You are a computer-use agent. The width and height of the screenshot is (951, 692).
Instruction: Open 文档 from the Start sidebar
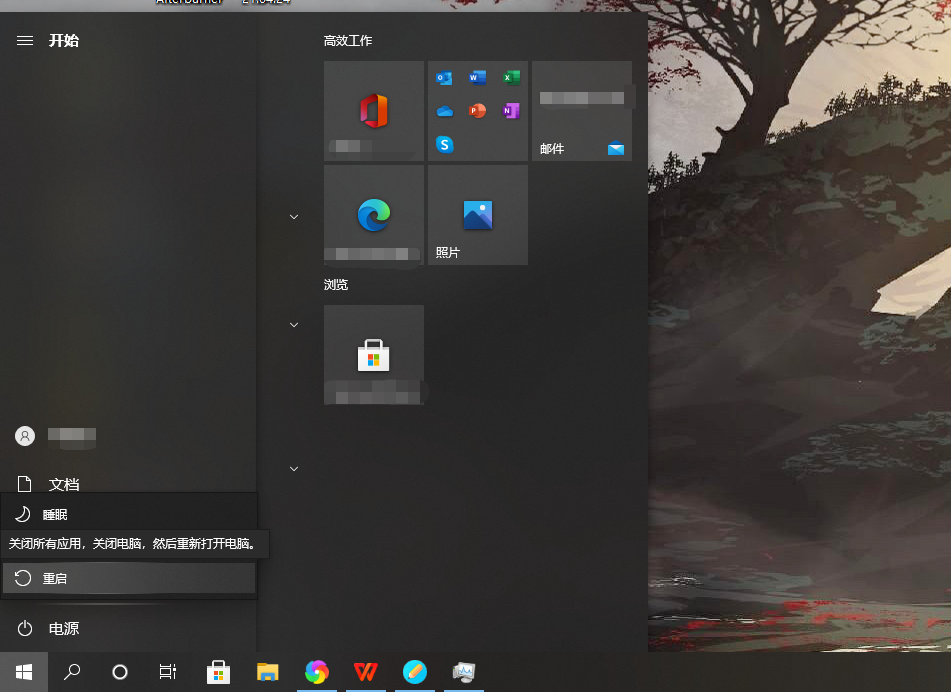point(129,484)
